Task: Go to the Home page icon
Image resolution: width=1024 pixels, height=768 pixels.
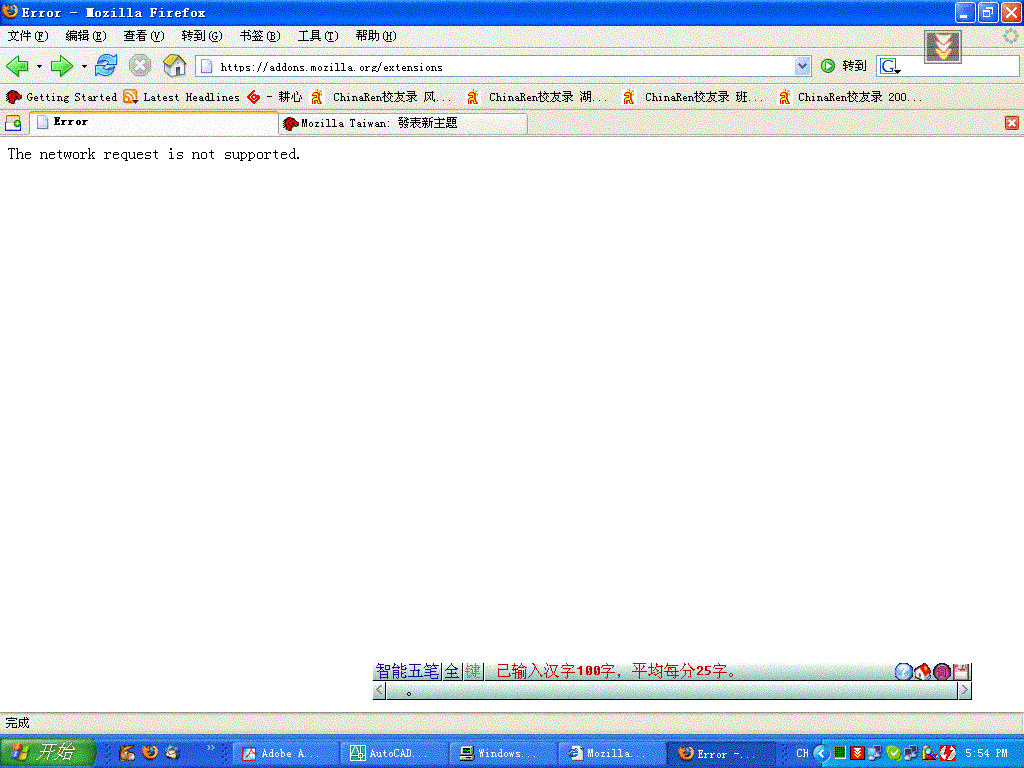Action: coord(174,65)
